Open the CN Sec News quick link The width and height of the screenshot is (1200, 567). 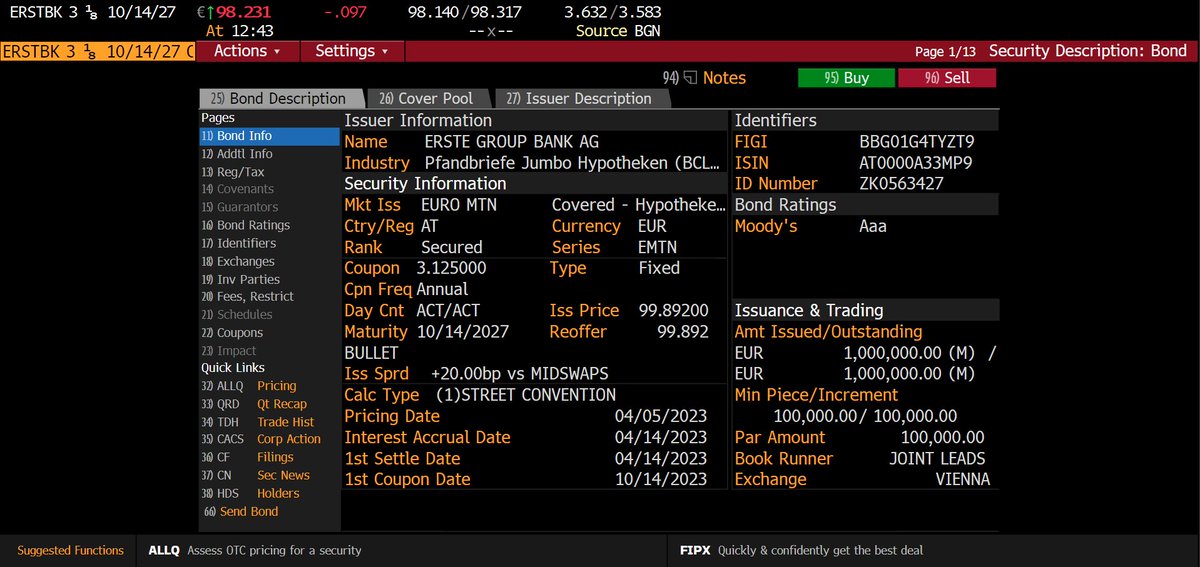tap(256, 475)
